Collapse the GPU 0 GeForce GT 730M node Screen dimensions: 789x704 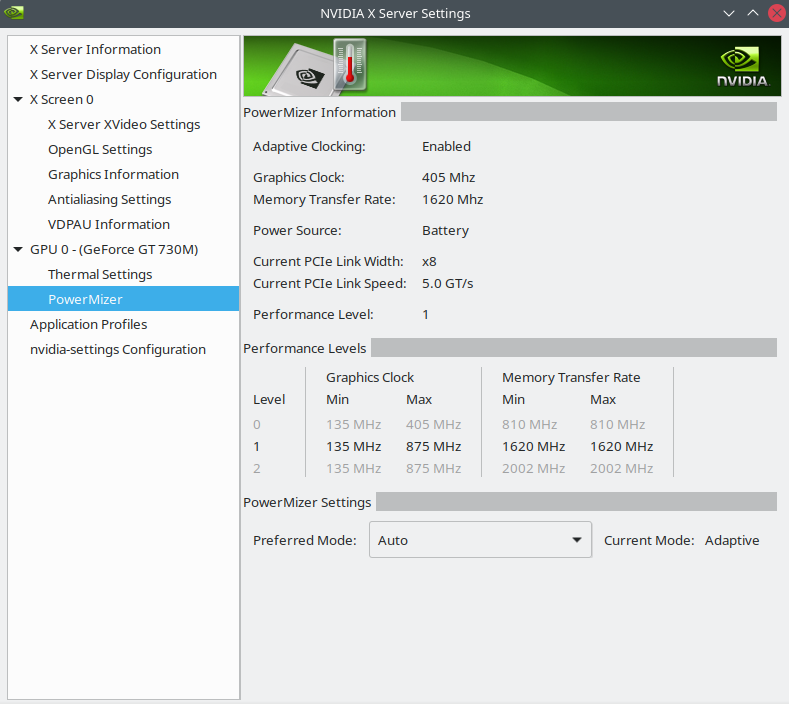(18, 250)
